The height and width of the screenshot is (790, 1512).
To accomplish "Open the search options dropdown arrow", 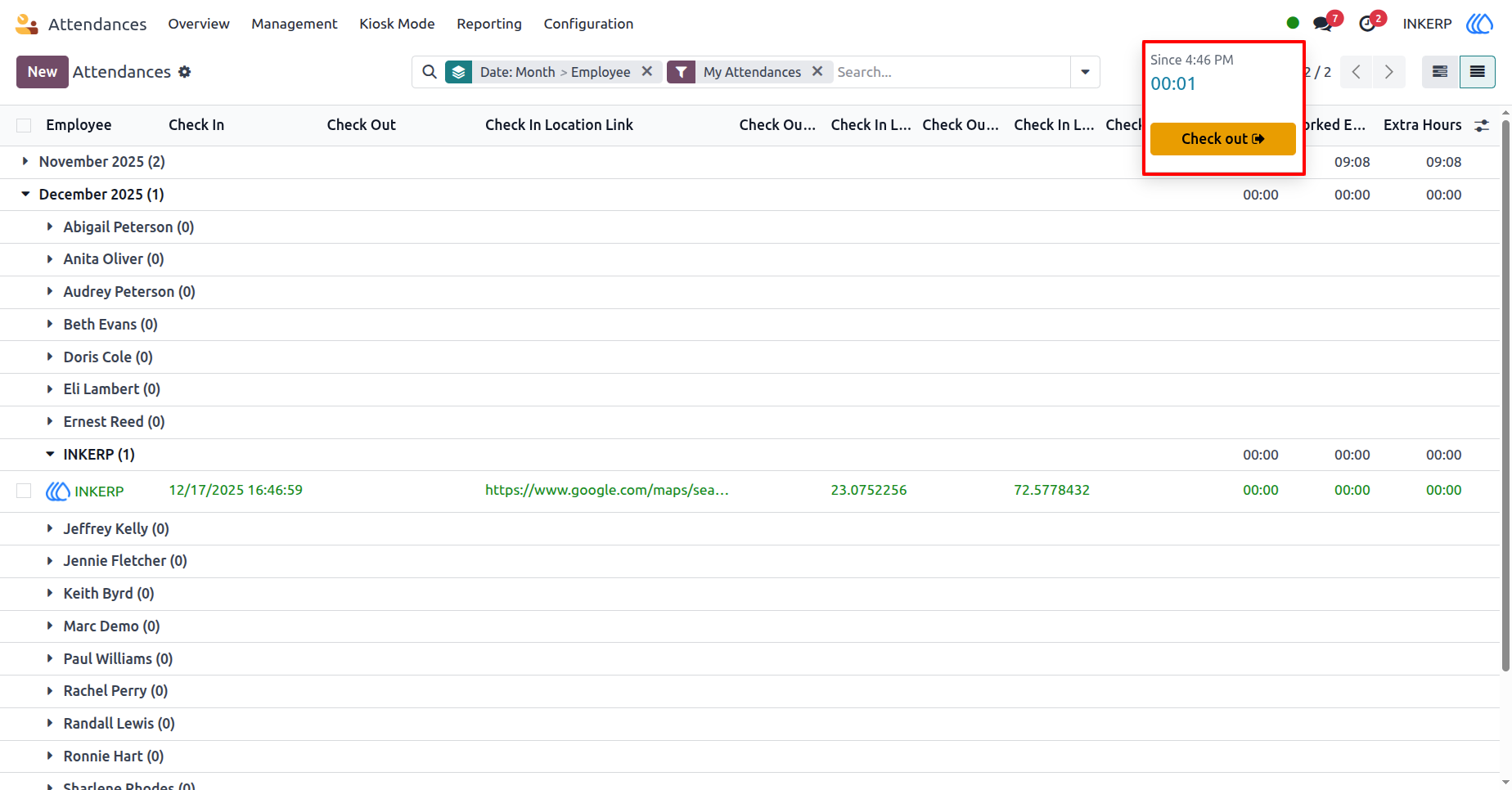I will [x=1085, y=72].
